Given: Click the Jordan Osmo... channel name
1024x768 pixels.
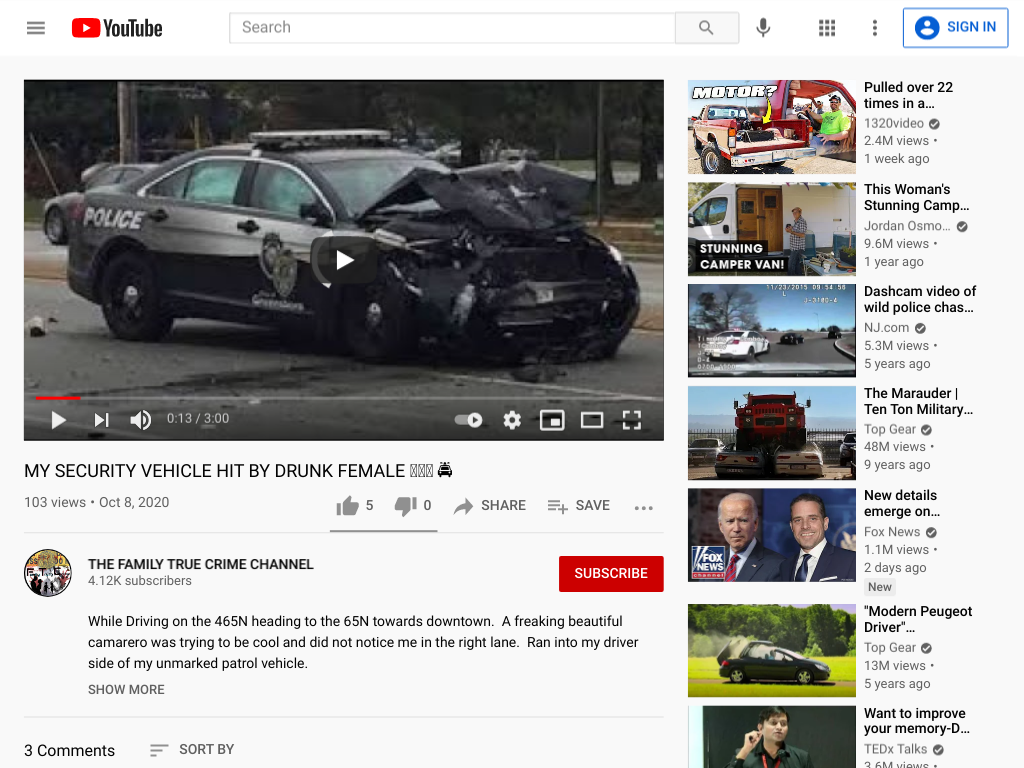Looking at the screenshot, I should pos(907,226).
